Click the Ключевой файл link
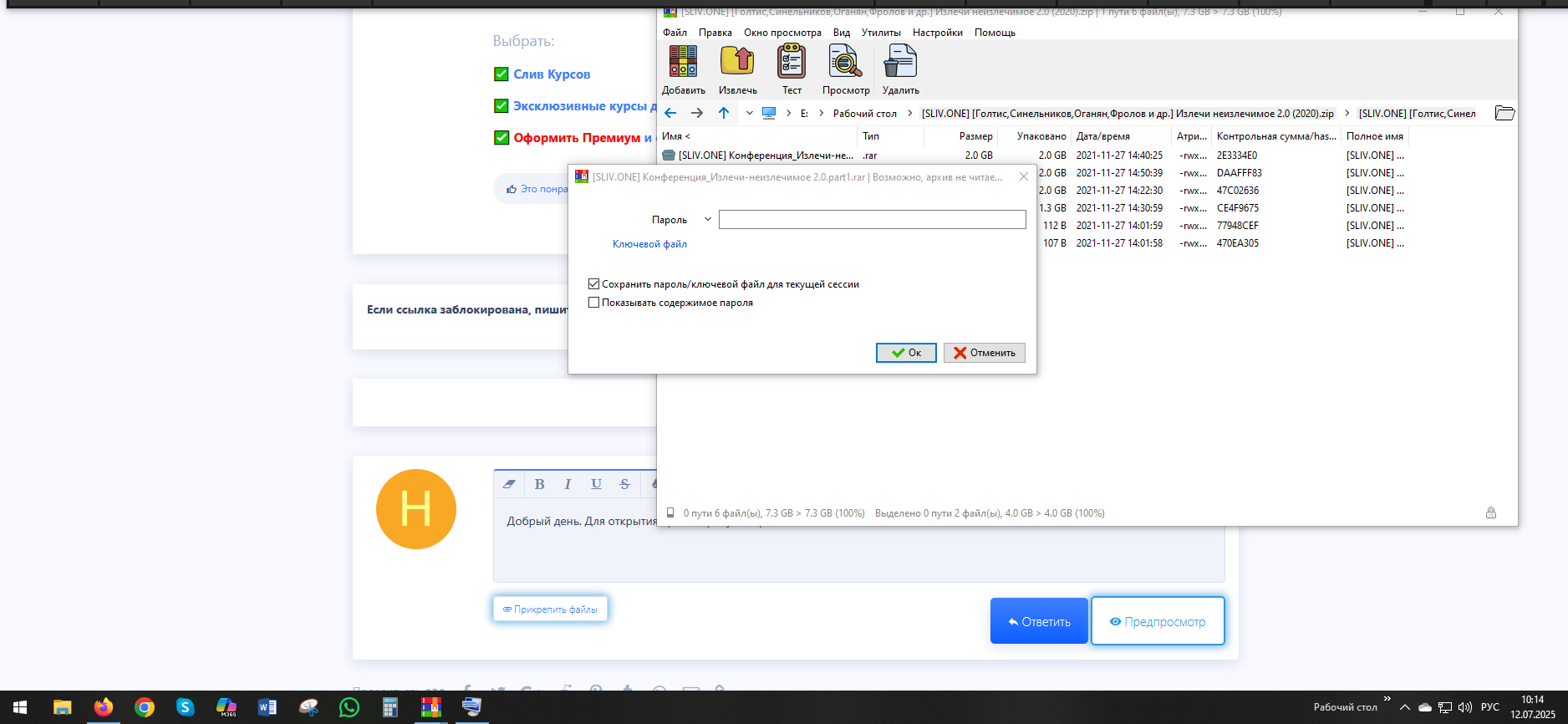This screenshot has width=1568, height=724. pyautogui.click(x=649, y=244)
